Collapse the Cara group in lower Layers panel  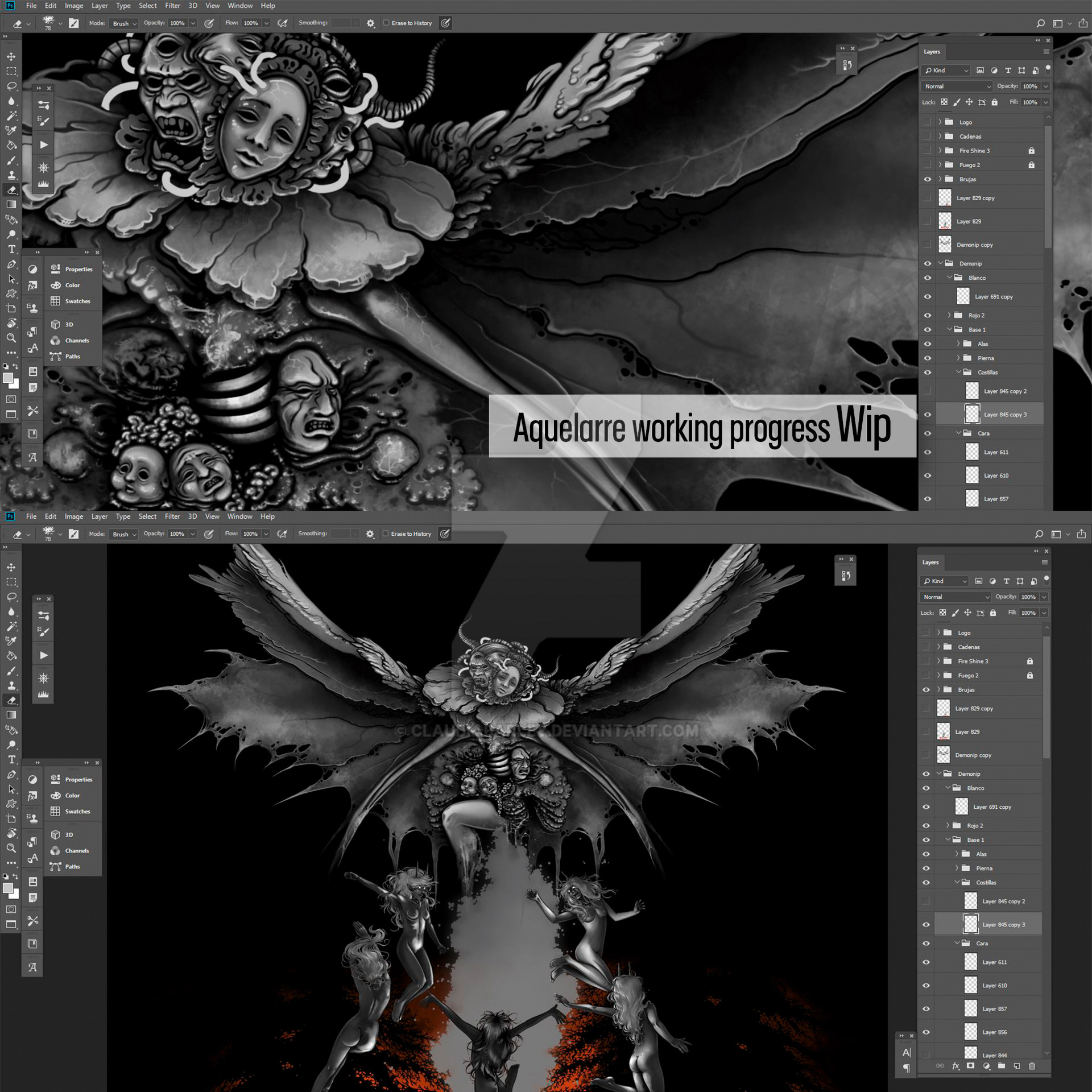pyautogui.click(x=957, y=942)
